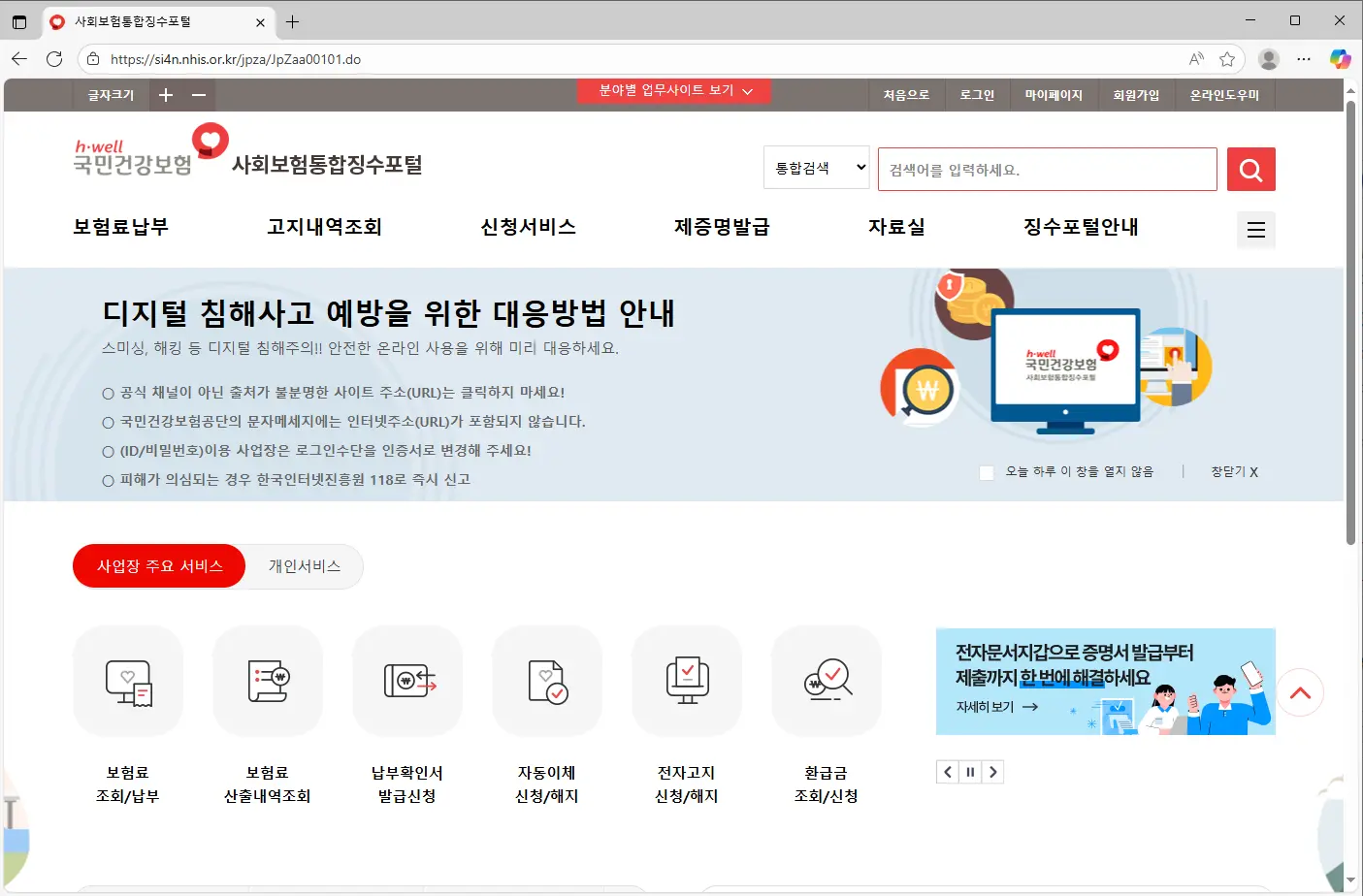Open 보험료 산출내역조회 service icon

[268, 681]
